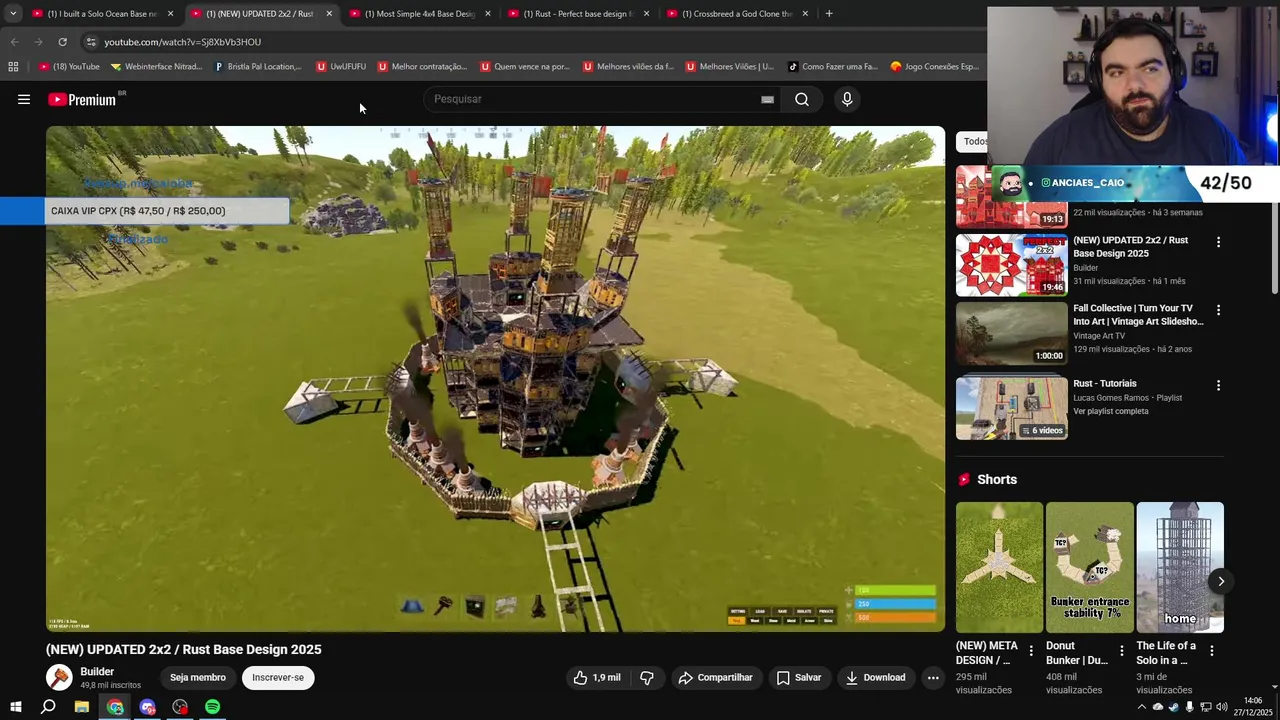Open Spotify from taskbar
This screenshot has width=1280, height=720.
[212, 707]
